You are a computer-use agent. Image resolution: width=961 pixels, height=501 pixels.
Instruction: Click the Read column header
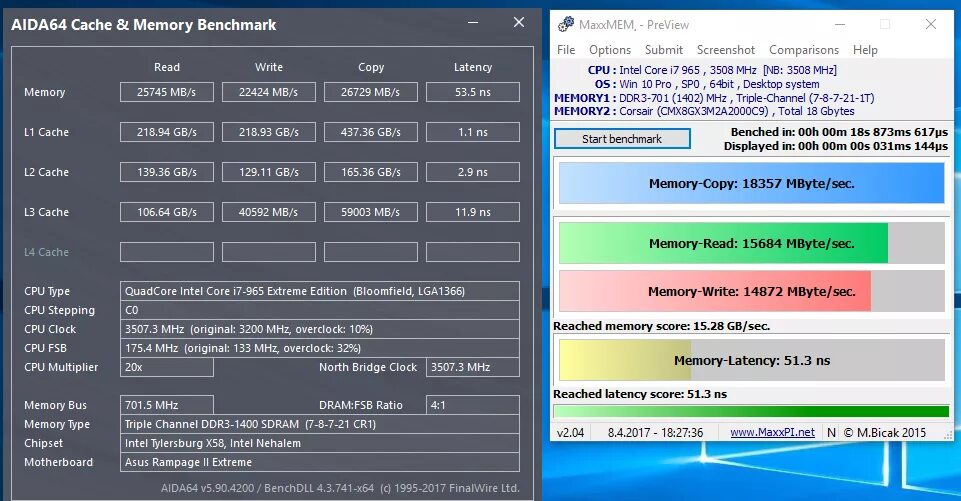[x=167, y=67]
